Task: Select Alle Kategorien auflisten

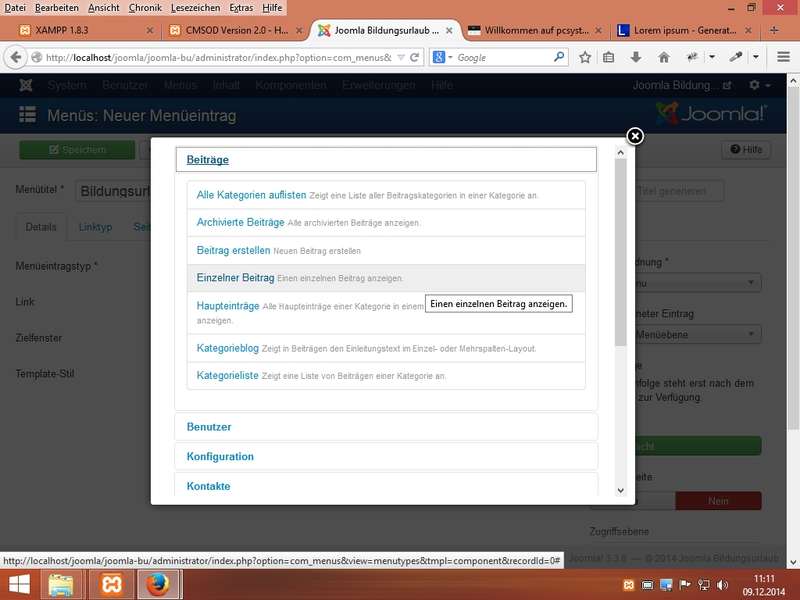Action: click(251, 195)
